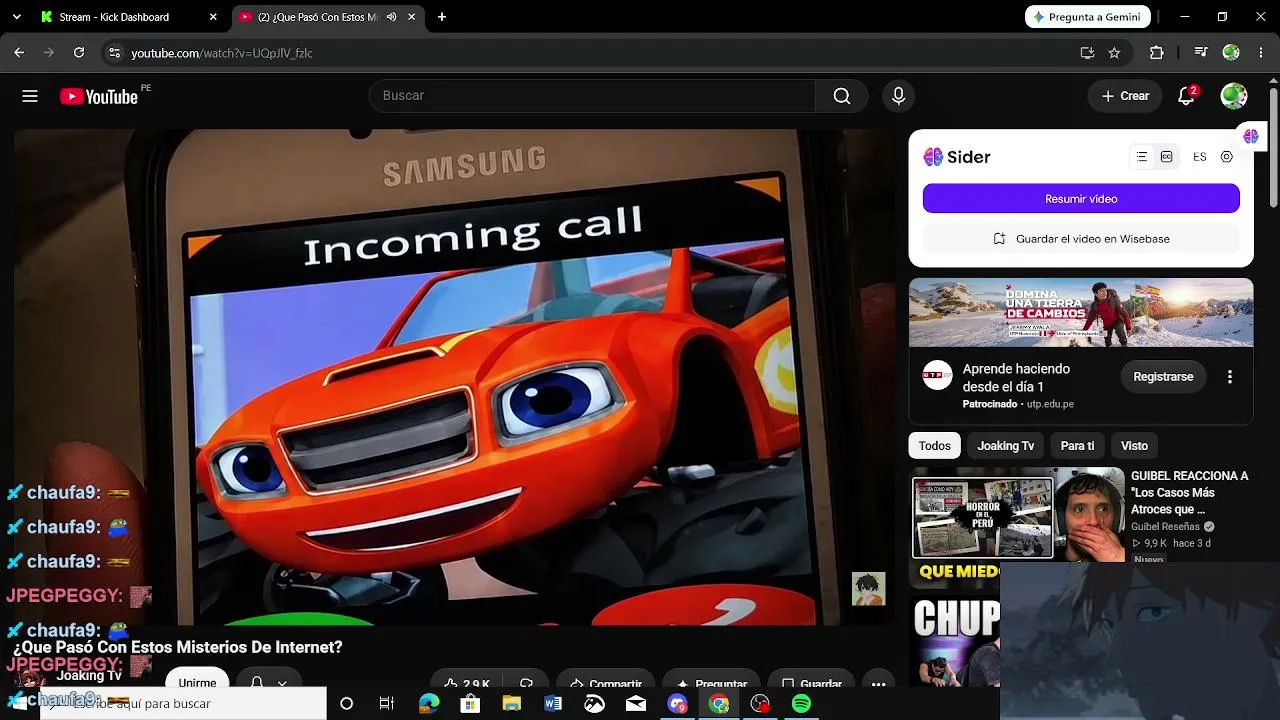The width and height of the screenshot is (1280, 720).
Task: Open Chrome media controls icon
Action: click(x=1202, y=53)
